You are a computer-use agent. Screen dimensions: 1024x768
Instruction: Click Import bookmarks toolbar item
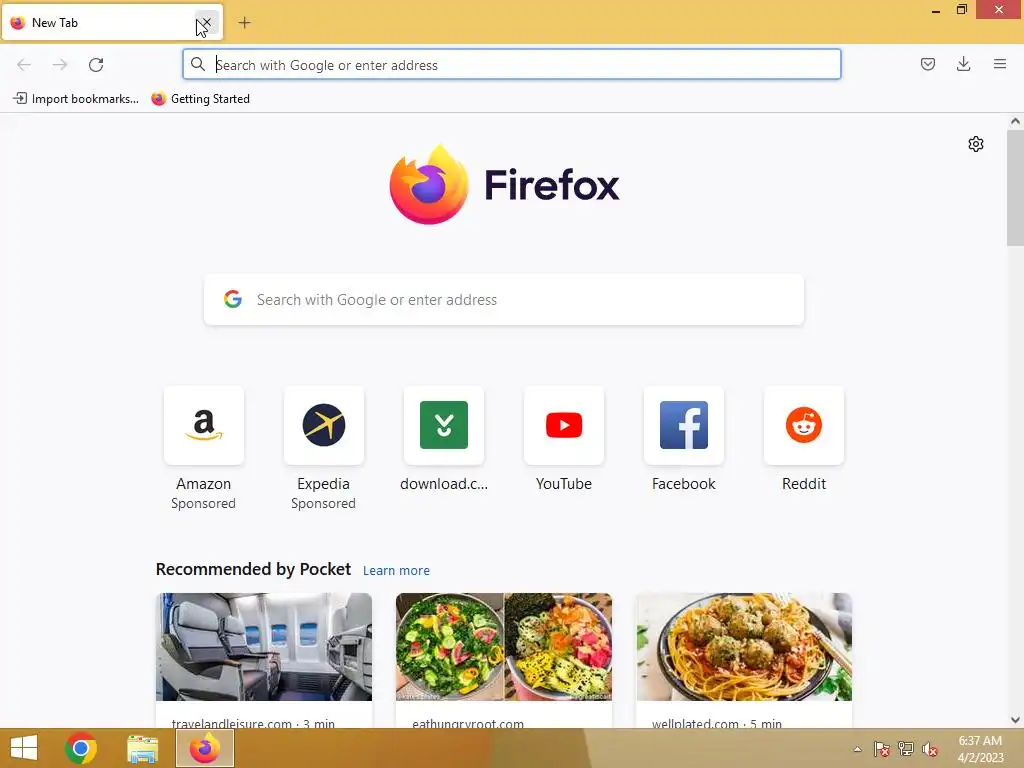(76, 99)
